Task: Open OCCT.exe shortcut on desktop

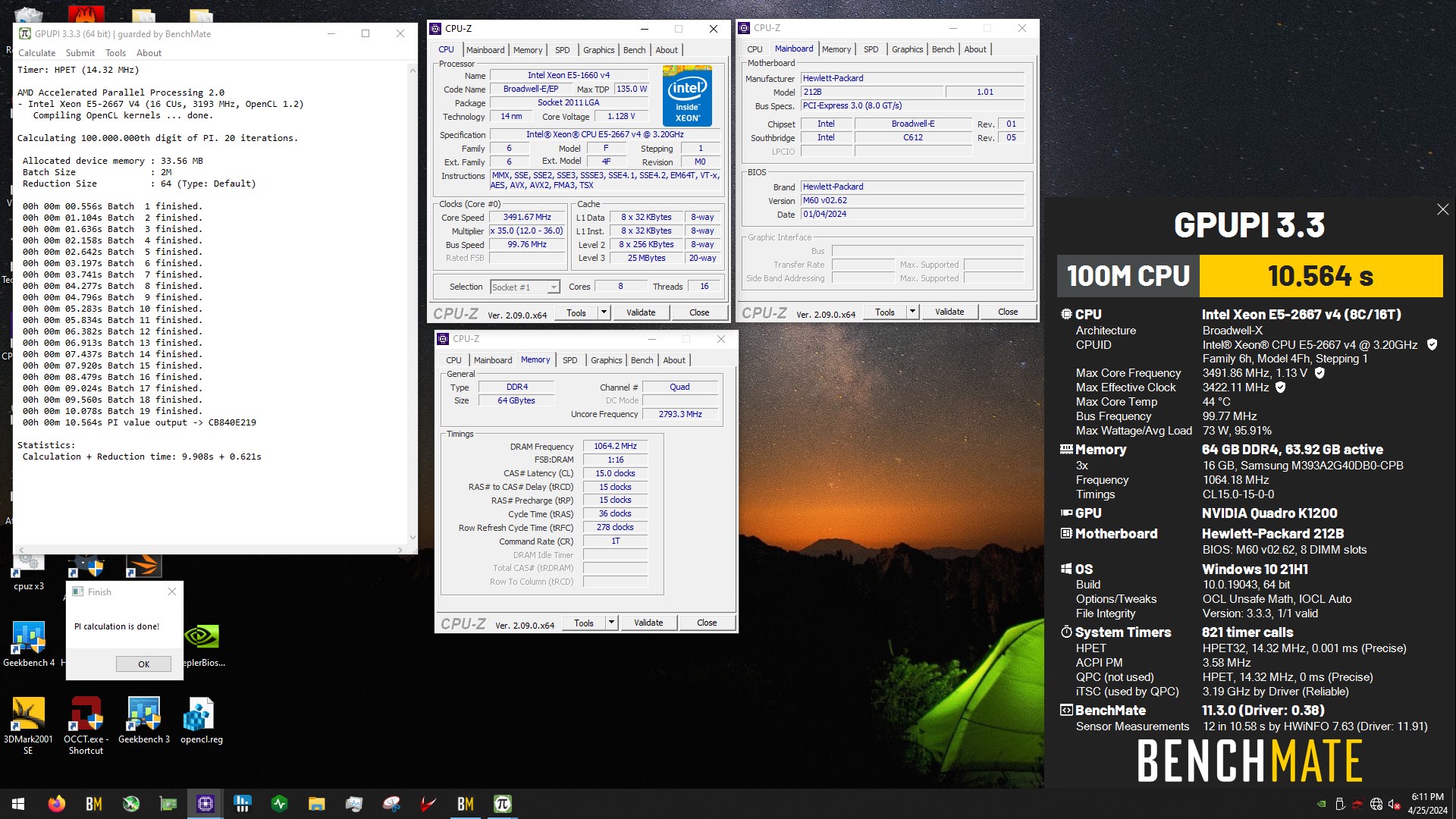Action: coord(86,725)
